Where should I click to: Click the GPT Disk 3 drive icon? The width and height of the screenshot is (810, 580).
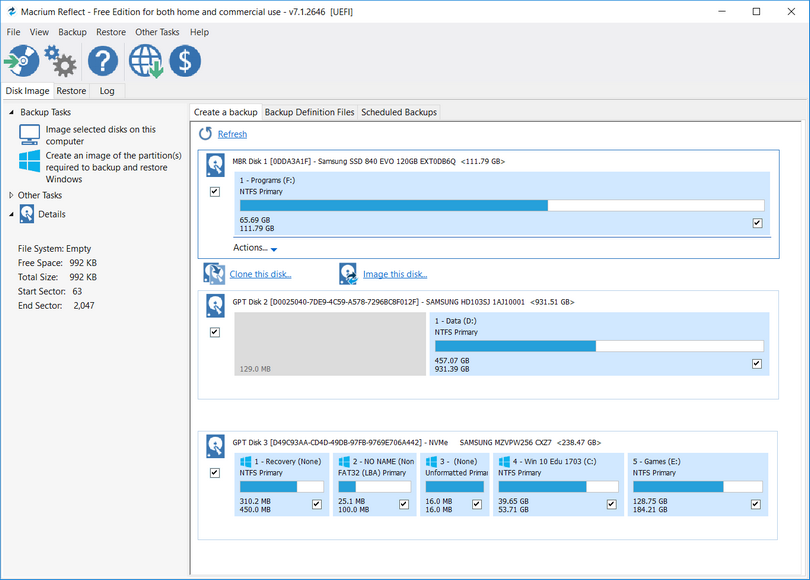(x=215, y=446)
